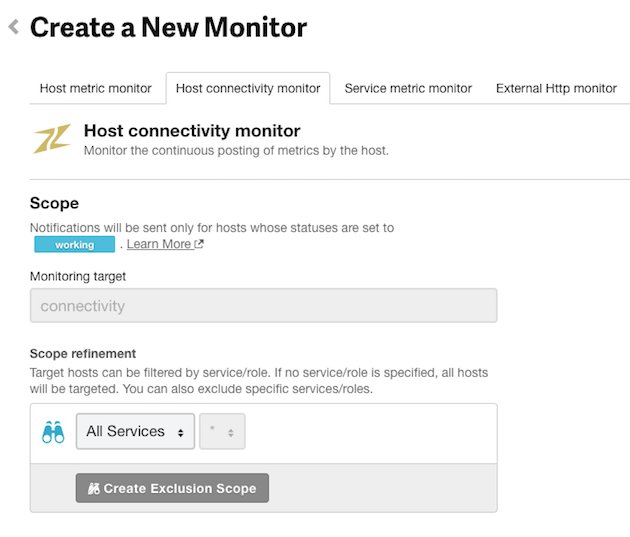Click the Scope section heading

point(54,203)
